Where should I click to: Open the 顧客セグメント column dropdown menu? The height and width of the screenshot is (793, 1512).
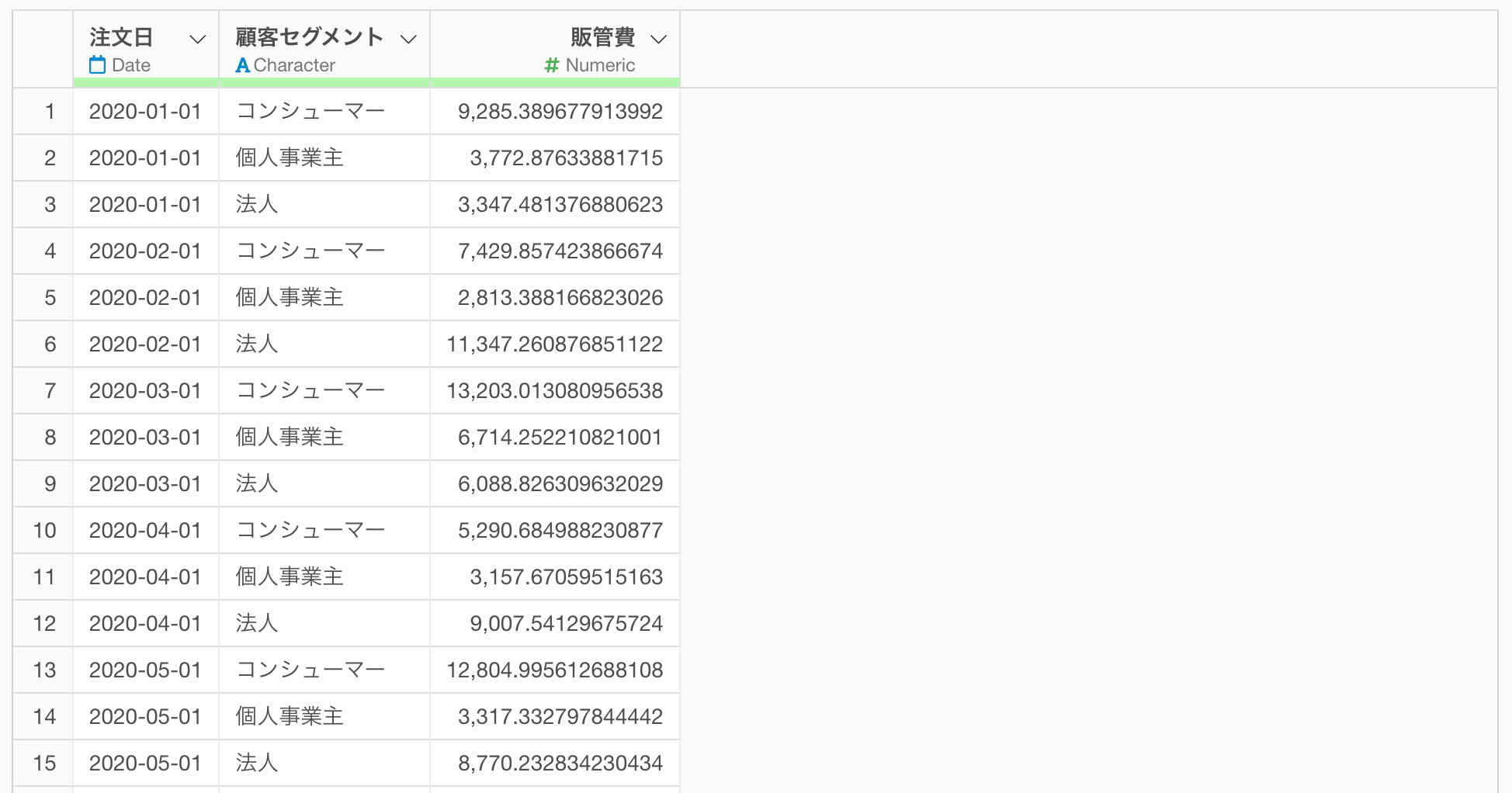[408, 40]
